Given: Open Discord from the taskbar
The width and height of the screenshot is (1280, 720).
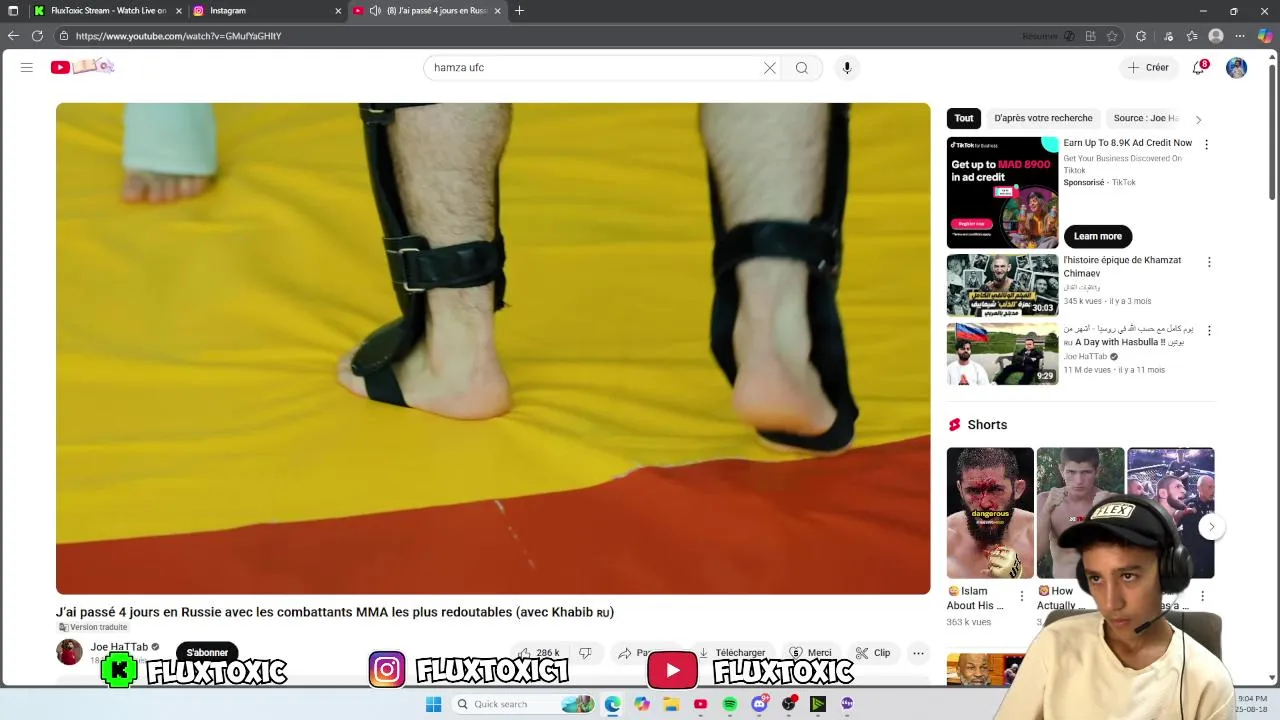Looking at the screenshot, I should pos(760,704).
